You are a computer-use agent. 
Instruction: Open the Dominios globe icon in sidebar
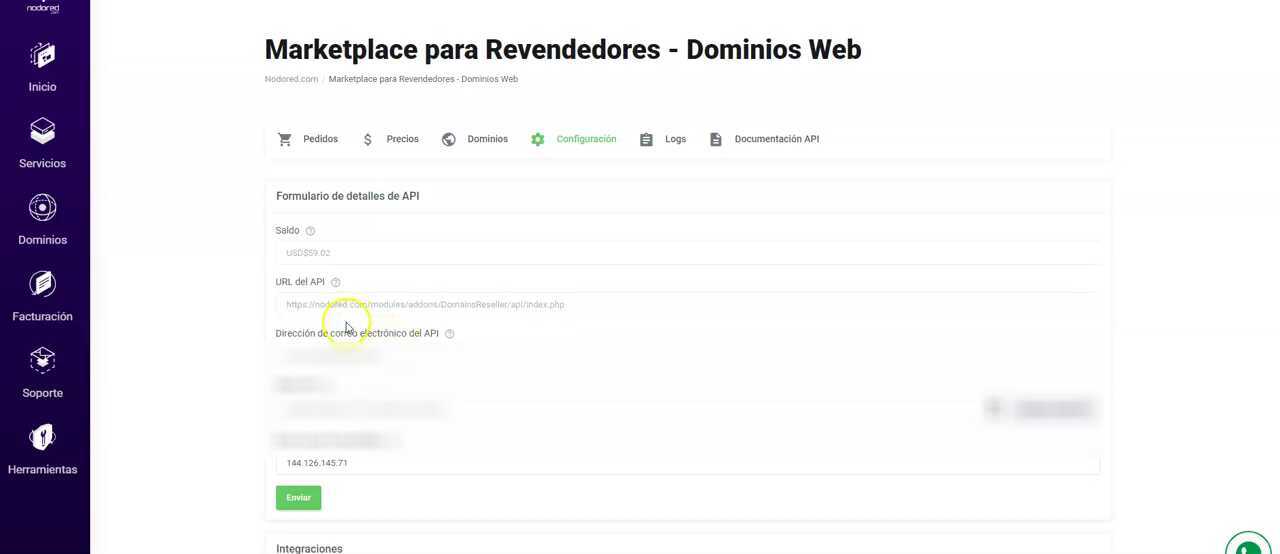point(42,208)
